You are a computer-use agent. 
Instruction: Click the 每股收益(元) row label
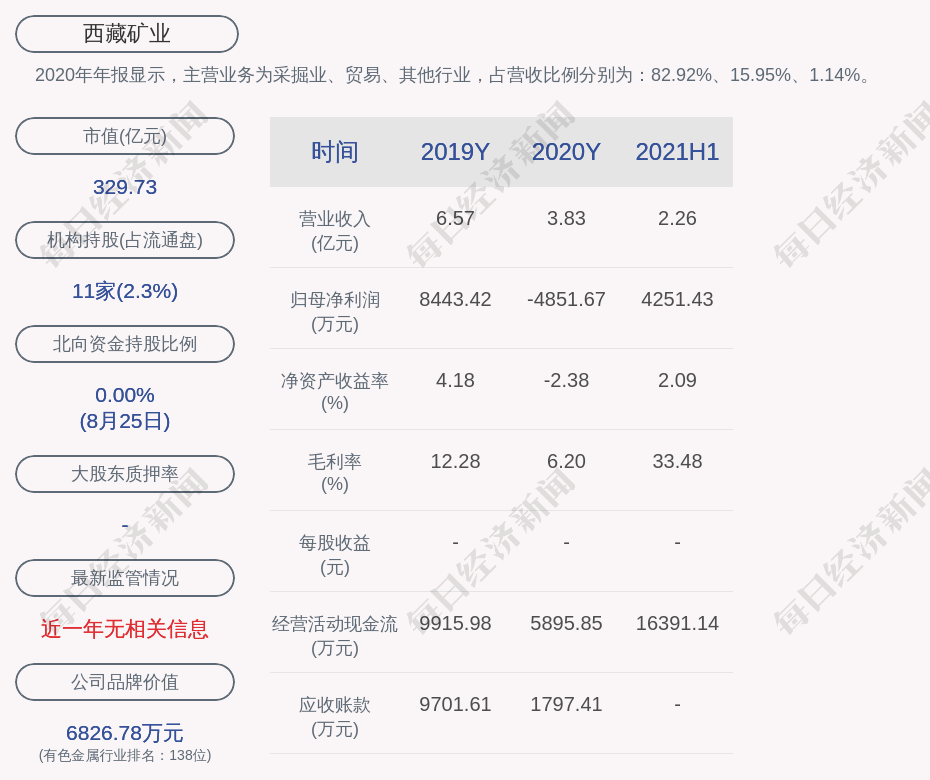pyautogui.click(x=335, y=555)
